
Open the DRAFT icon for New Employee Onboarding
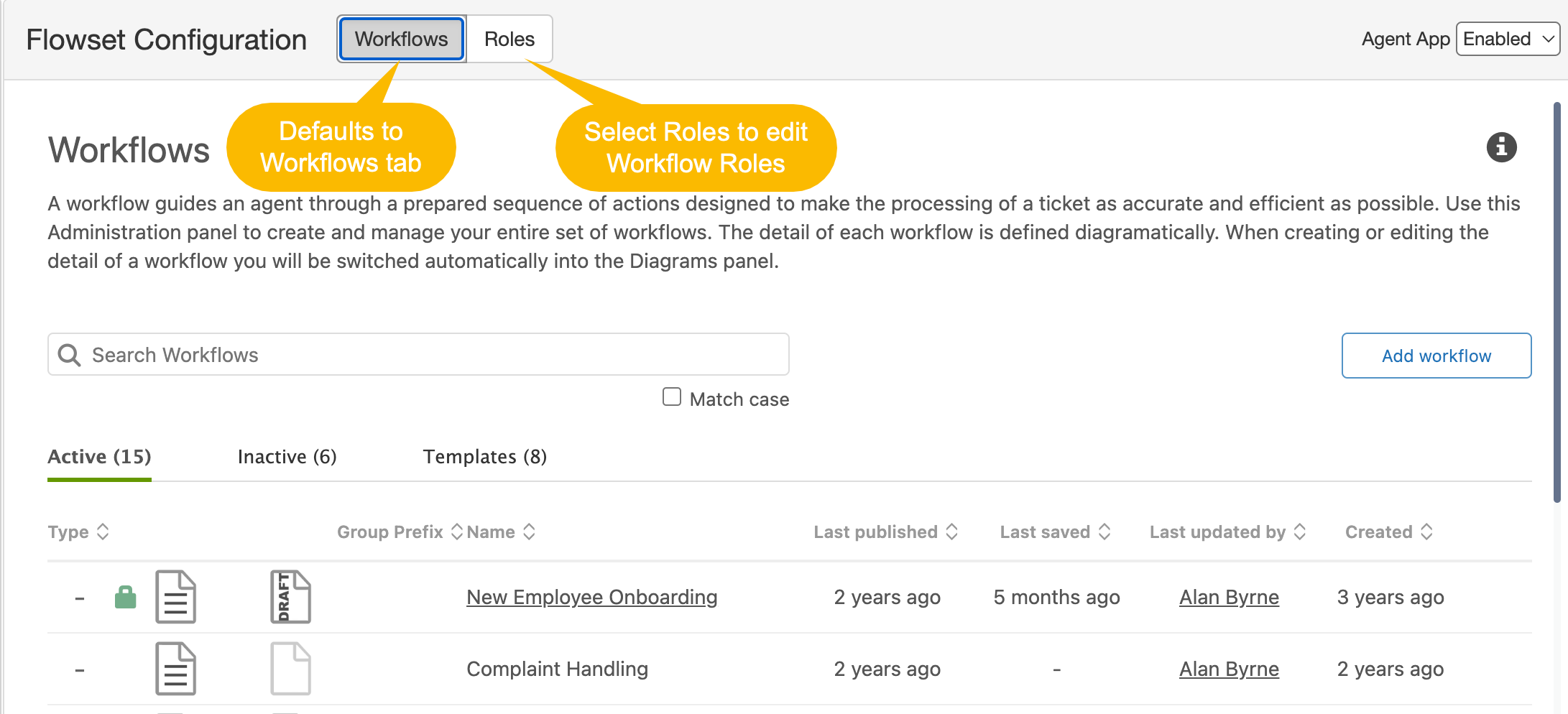pyautogui.click(x=290, y=597)
